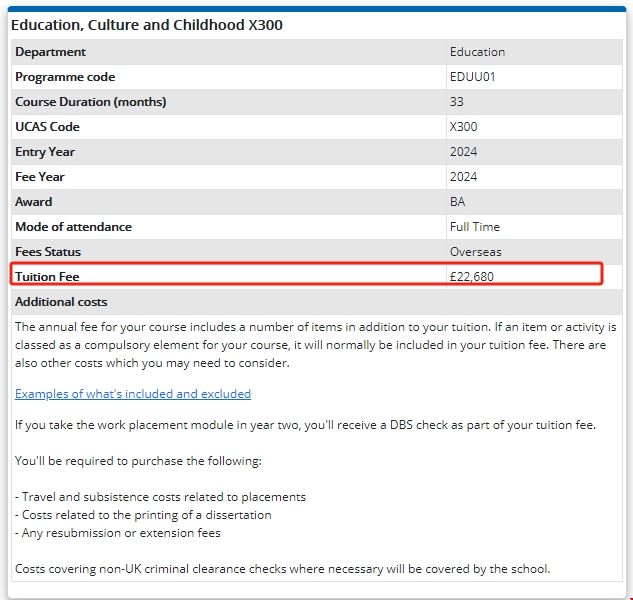Click the 'Education, Culture and Childhood X300' heading
The image size is (633, 600).
(146, 24)
